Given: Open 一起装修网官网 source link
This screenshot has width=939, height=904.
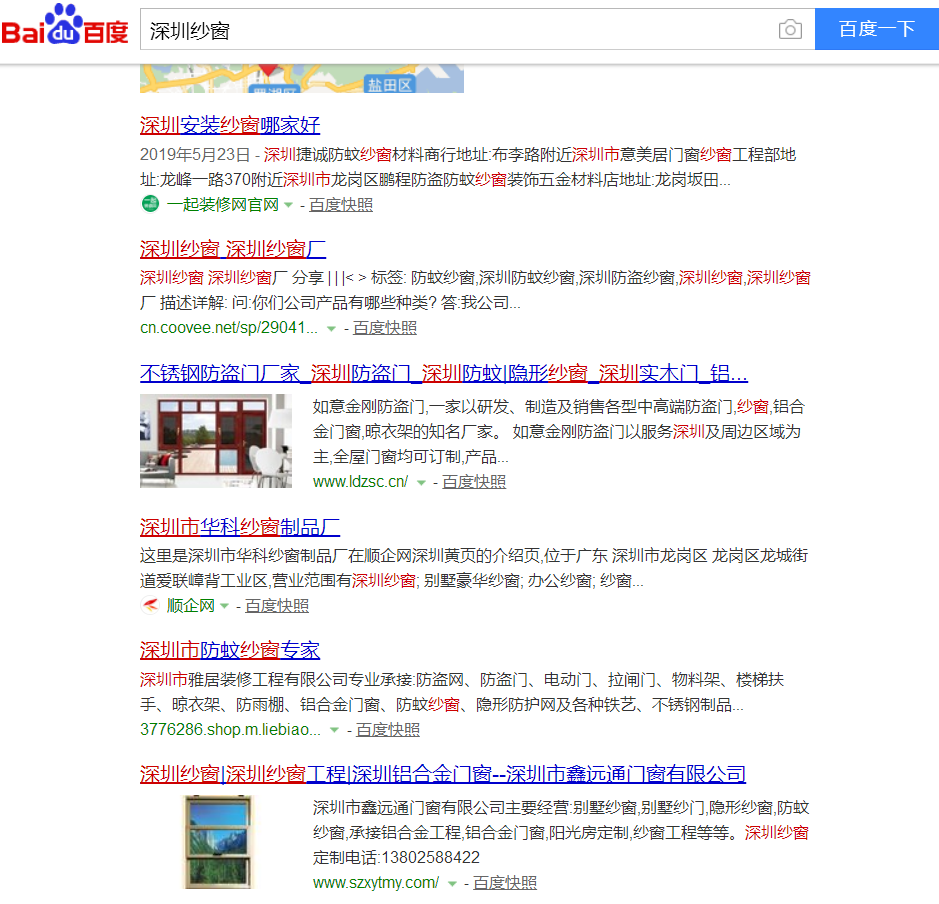Looking at the screenshot, I should pyautogui.click(x=223, y=205).
